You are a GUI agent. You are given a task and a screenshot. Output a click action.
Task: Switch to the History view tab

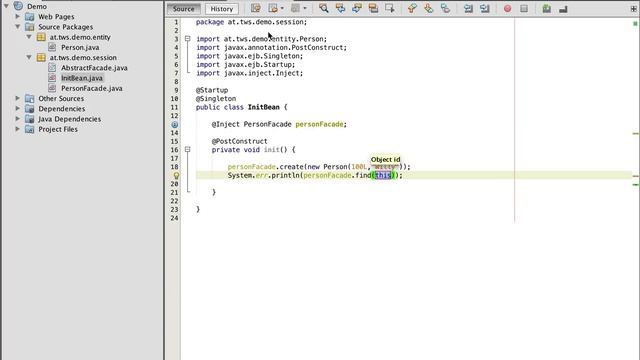coord(222,9)
